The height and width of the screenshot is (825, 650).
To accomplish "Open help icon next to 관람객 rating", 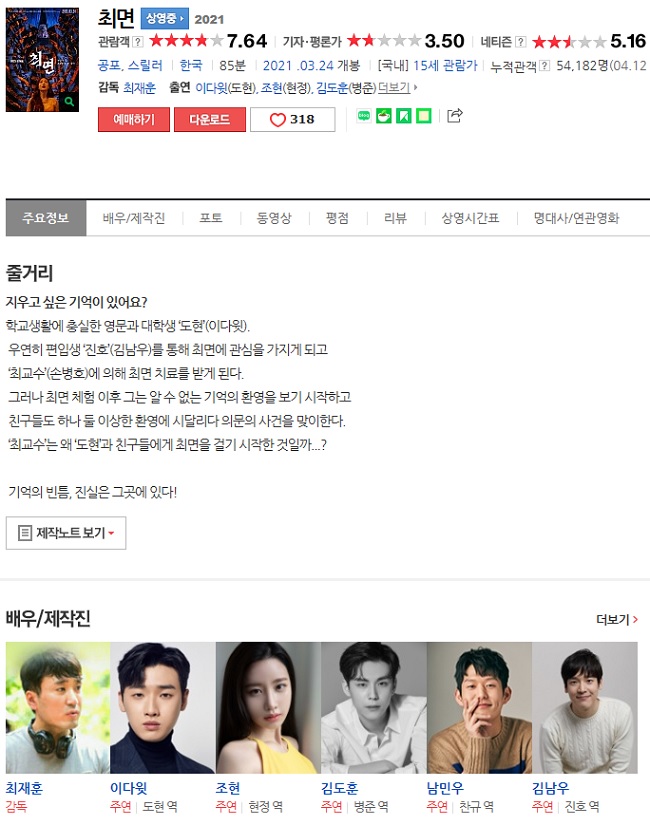I will tap(137, 42).
